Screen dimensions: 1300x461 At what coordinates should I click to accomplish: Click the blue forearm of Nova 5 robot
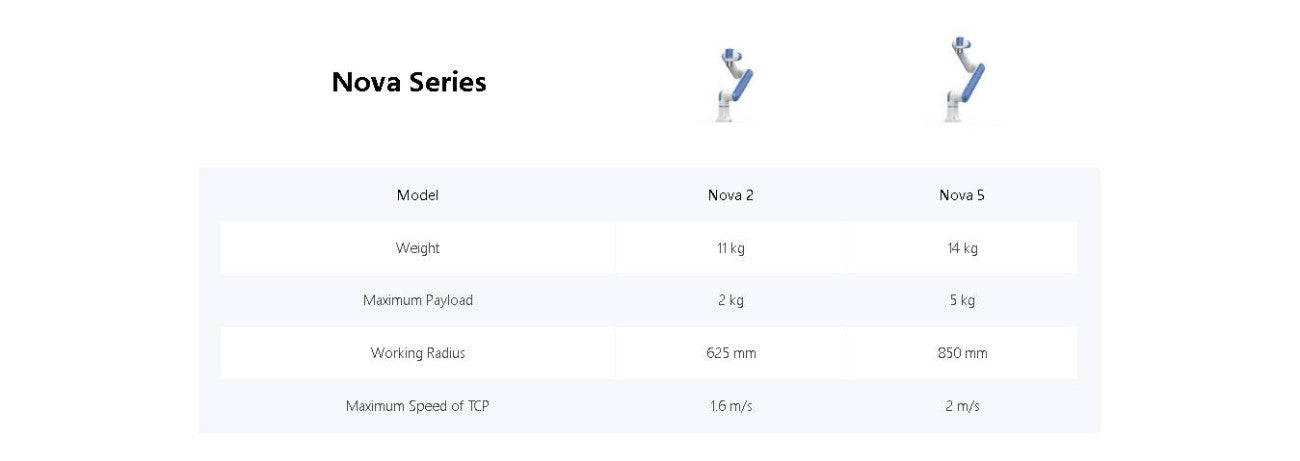[x=974, y=81]
